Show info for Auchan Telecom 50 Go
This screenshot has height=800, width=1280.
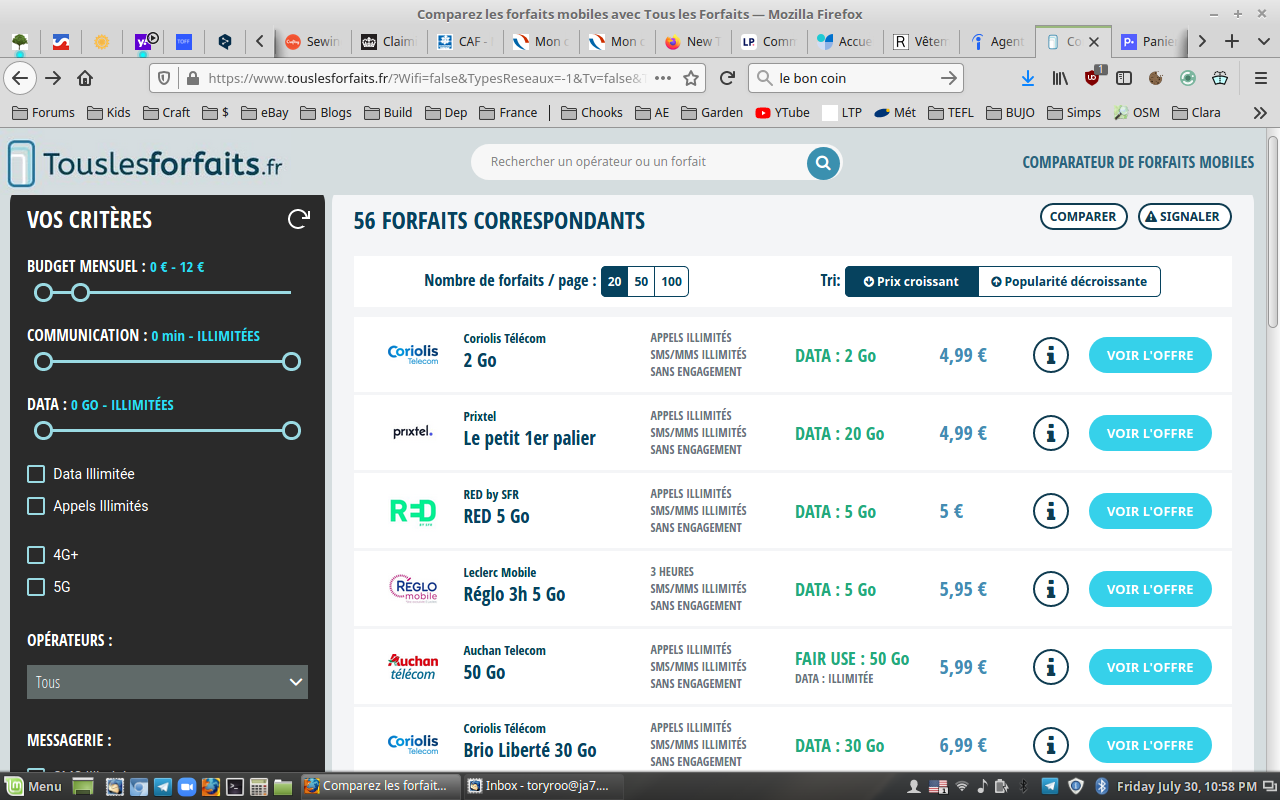pos(1050,667)
